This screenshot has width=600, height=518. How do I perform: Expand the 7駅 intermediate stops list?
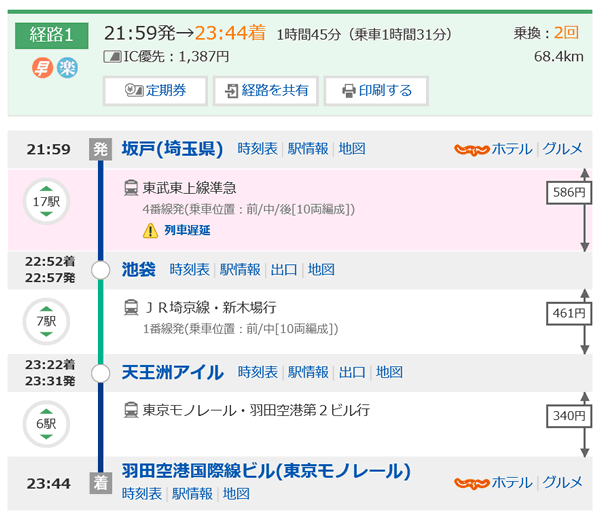point(46,321)
